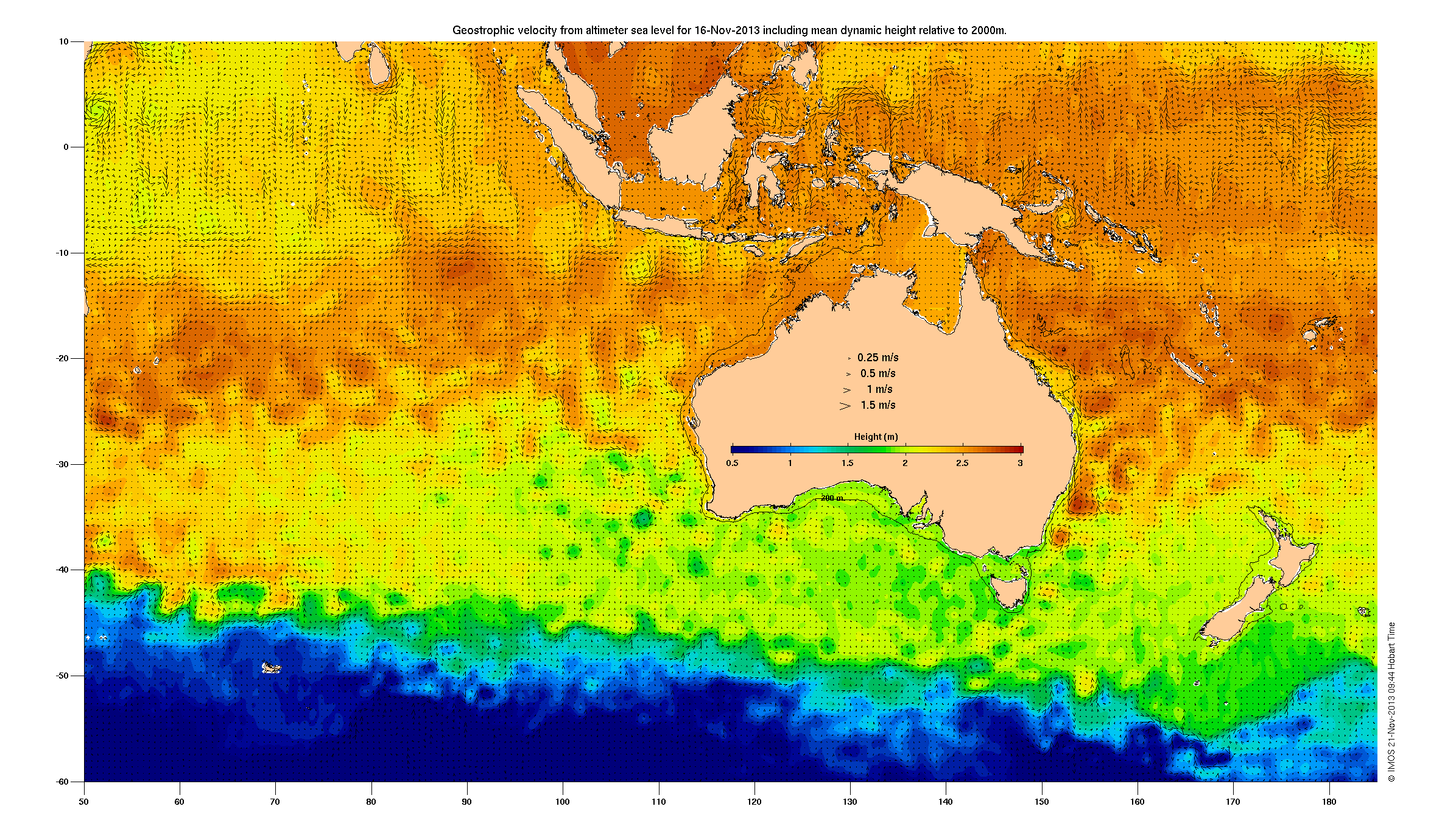Click the South Island of New Zealand
The image size is (1456, 823).
(1236, 610)
